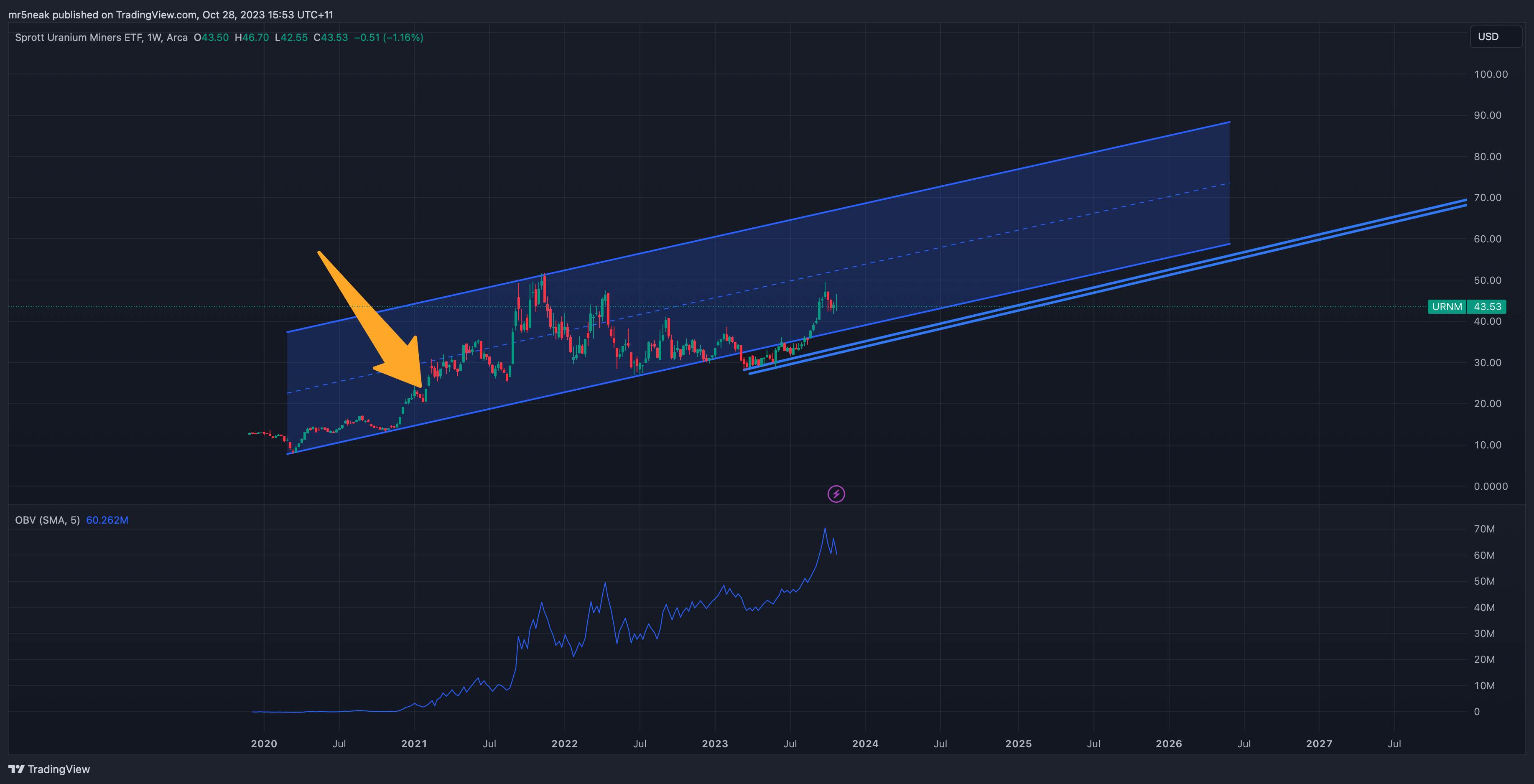Click the 60M OBV axis label
Viewport: 1534px width, 784px height.
coord(1484,555)
